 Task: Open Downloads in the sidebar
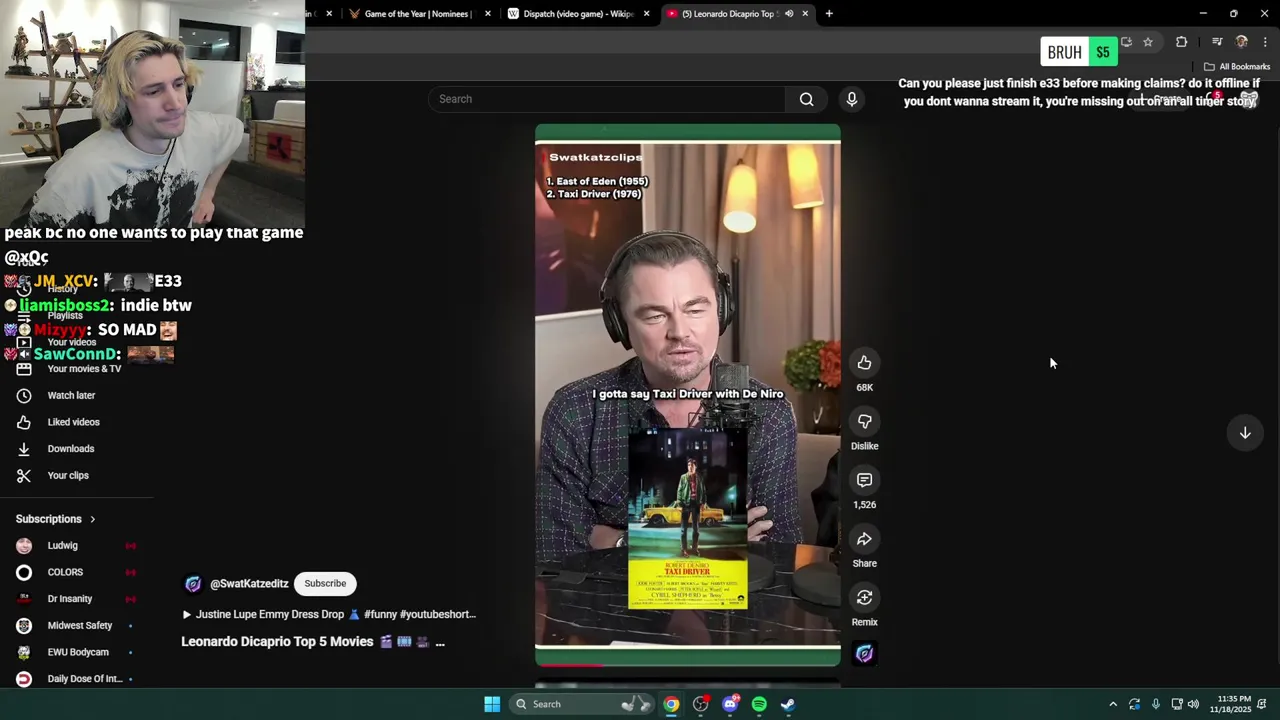(x=70, y=449)
